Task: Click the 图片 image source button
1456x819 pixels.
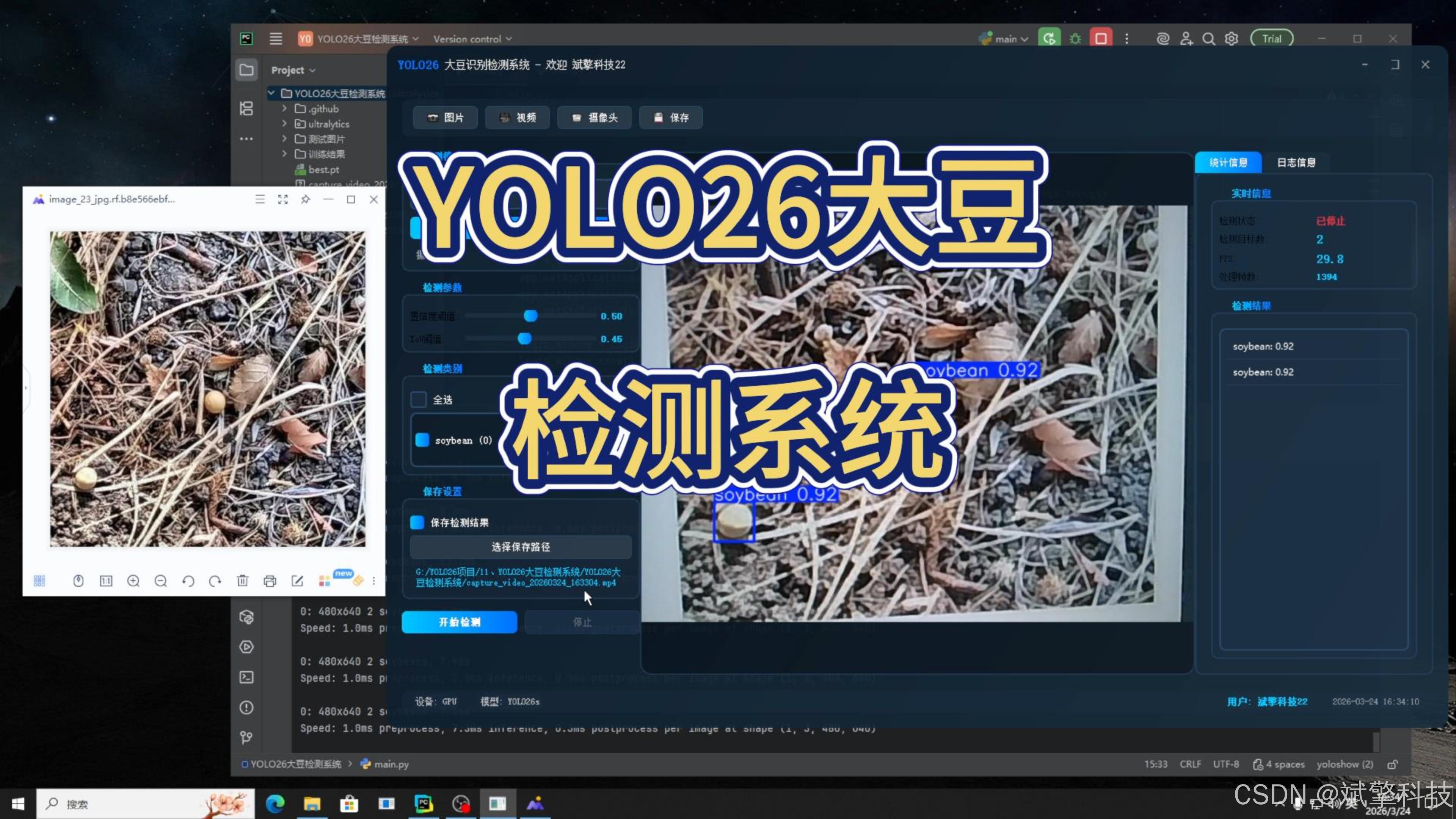Action: (446, 118)
